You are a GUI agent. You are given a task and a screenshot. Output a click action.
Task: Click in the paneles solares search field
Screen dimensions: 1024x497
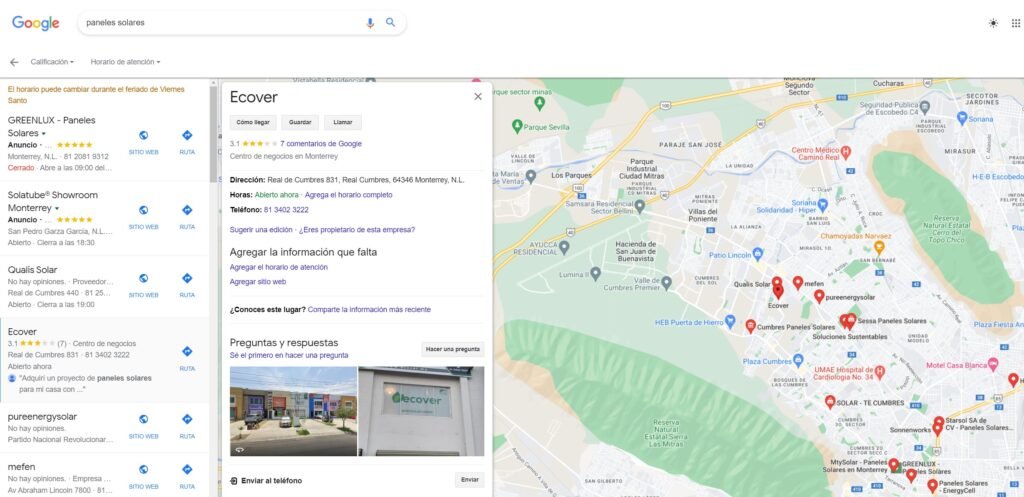[x=222, y=23]
